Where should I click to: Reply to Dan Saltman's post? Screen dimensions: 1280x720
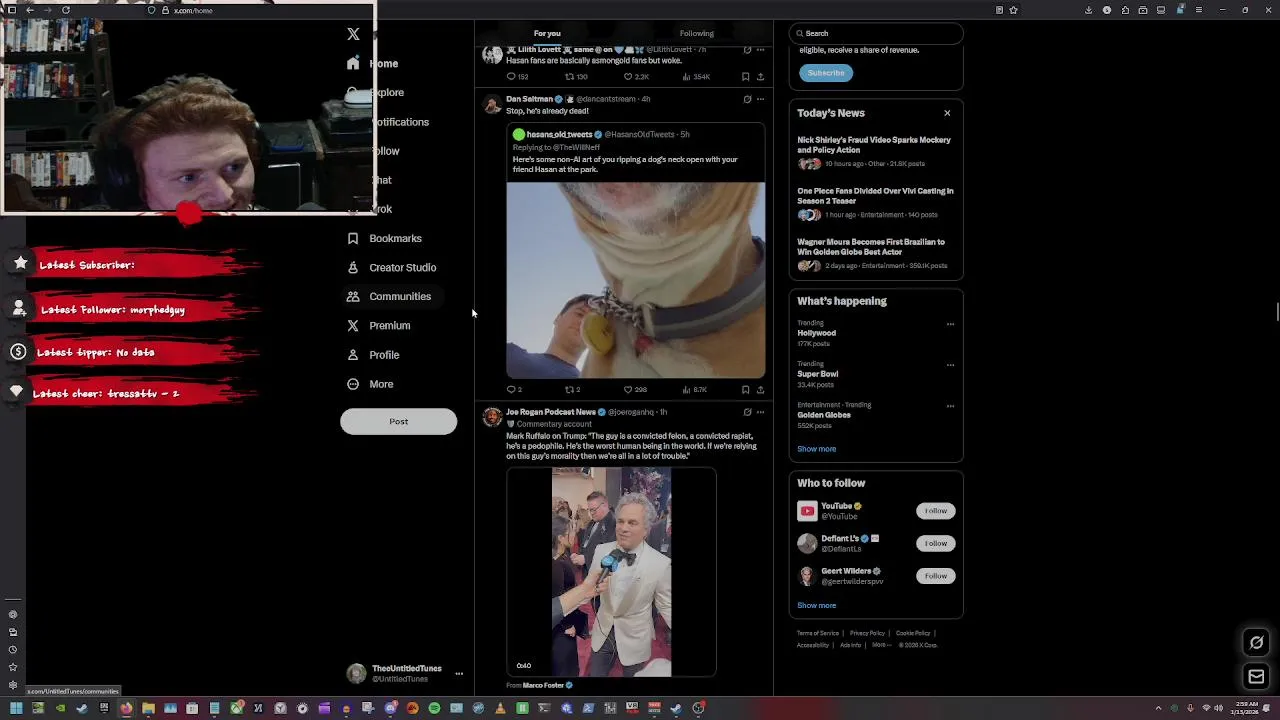click(x=514, y=389)
